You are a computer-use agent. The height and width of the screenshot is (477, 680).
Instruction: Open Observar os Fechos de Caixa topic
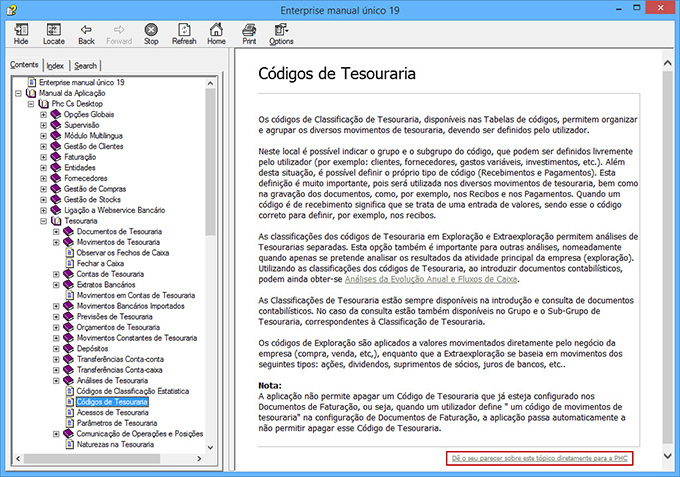[123, 253]
